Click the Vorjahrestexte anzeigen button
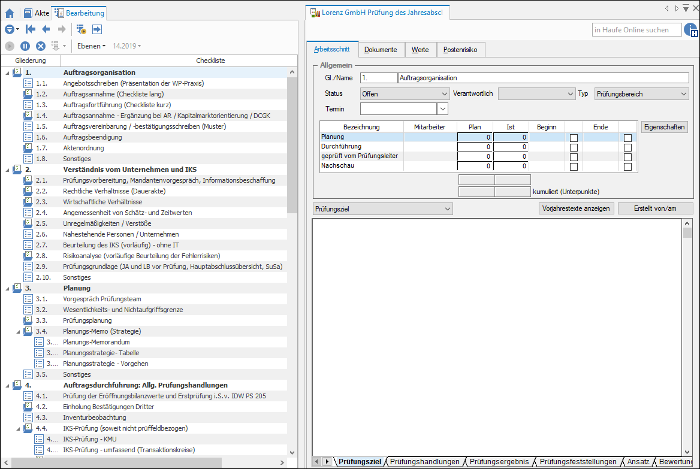Screen dimensions: 700x469 point(576,208)
